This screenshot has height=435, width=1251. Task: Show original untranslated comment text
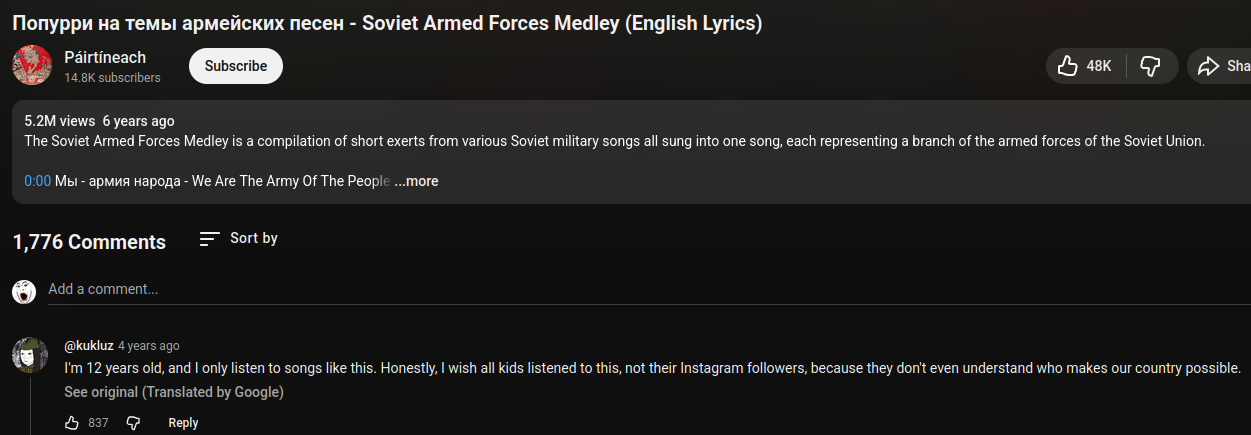[x=174, y=392]
